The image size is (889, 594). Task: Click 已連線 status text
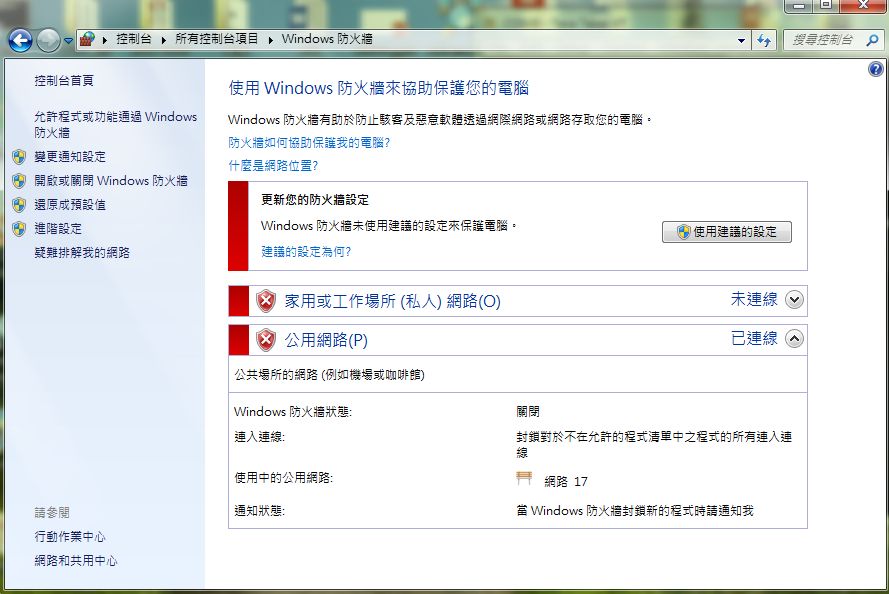pyautogui.click(x=754, y=338)
